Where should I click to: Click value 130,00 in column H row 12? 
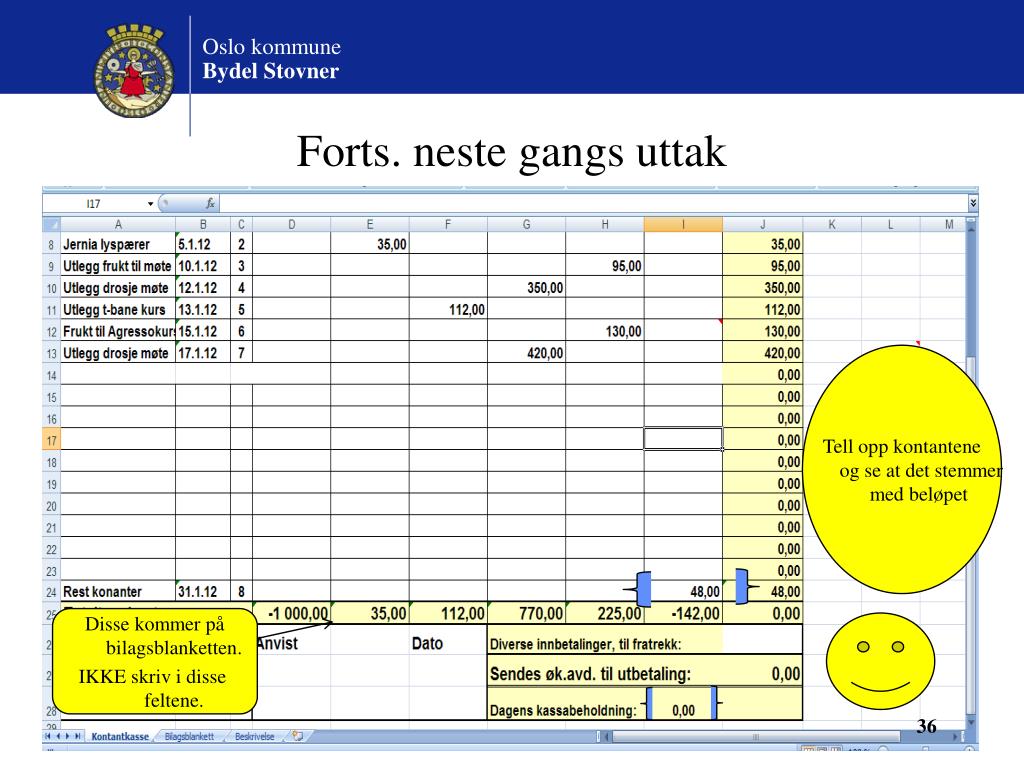(x=605, y=331)
